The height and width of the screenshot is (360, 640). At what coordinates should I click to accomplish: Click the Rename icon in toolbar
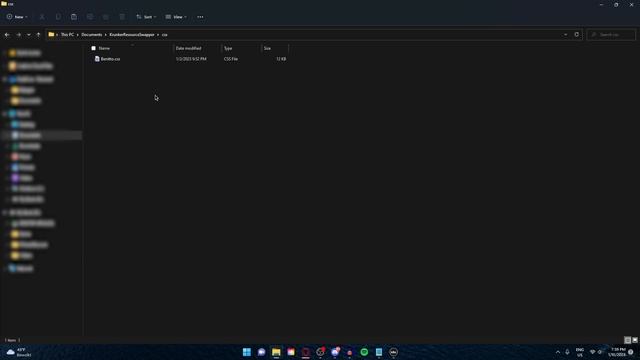pos(90,17)
